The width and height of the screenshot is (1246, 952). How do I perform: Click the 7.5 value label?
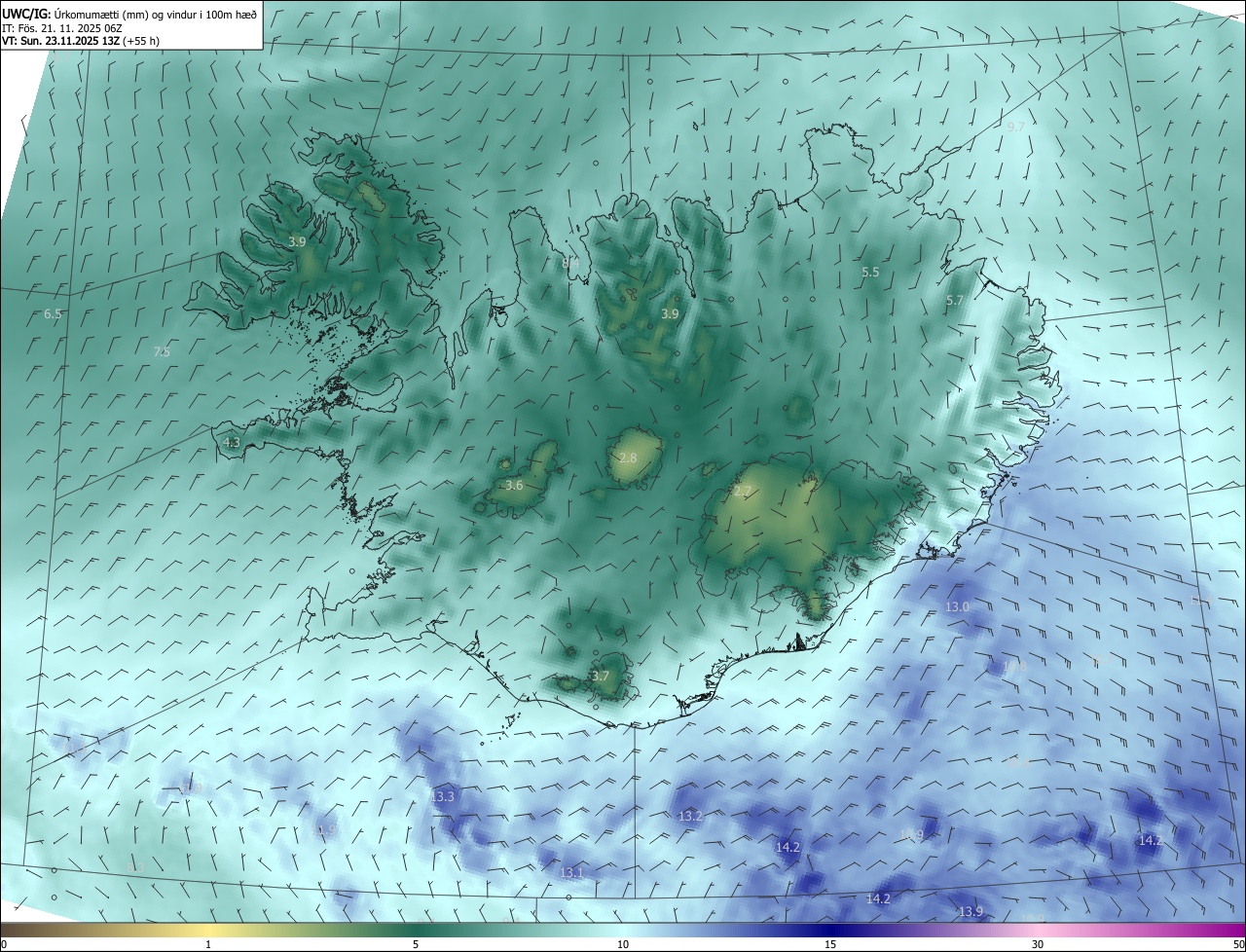162,351
